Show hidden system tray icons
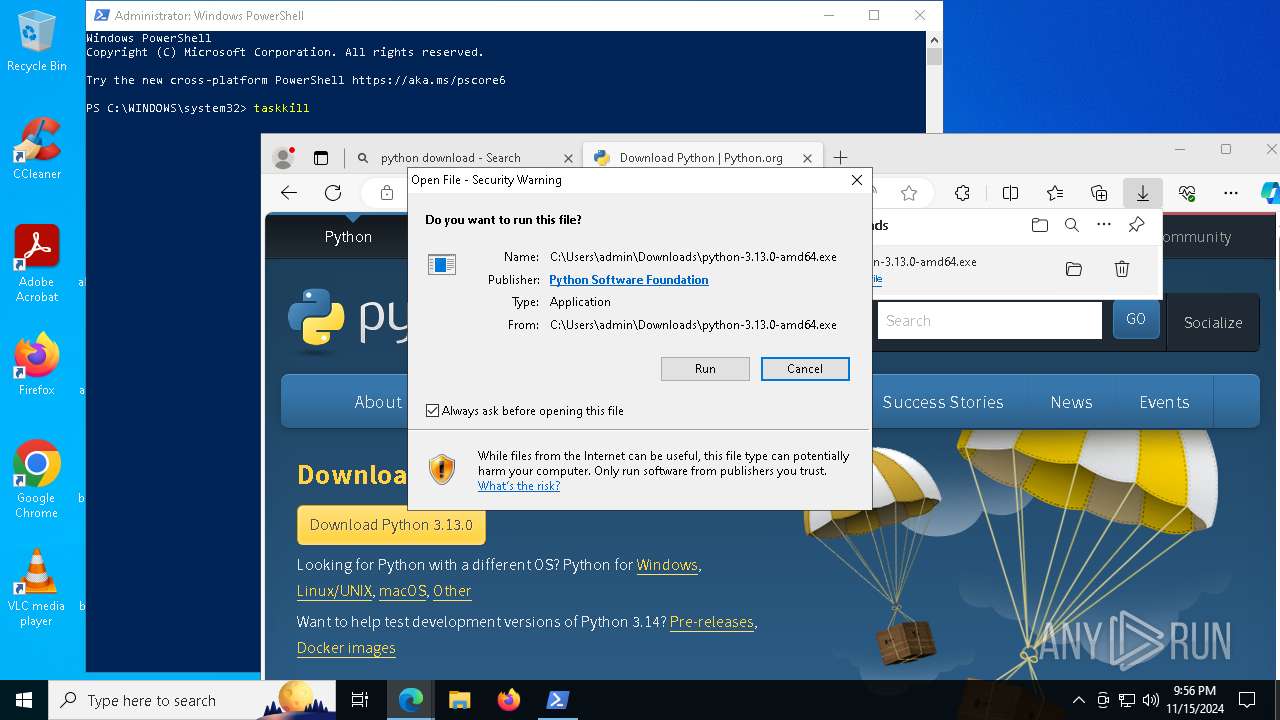The image size is (1280, 720). [x=1078, y=700]
